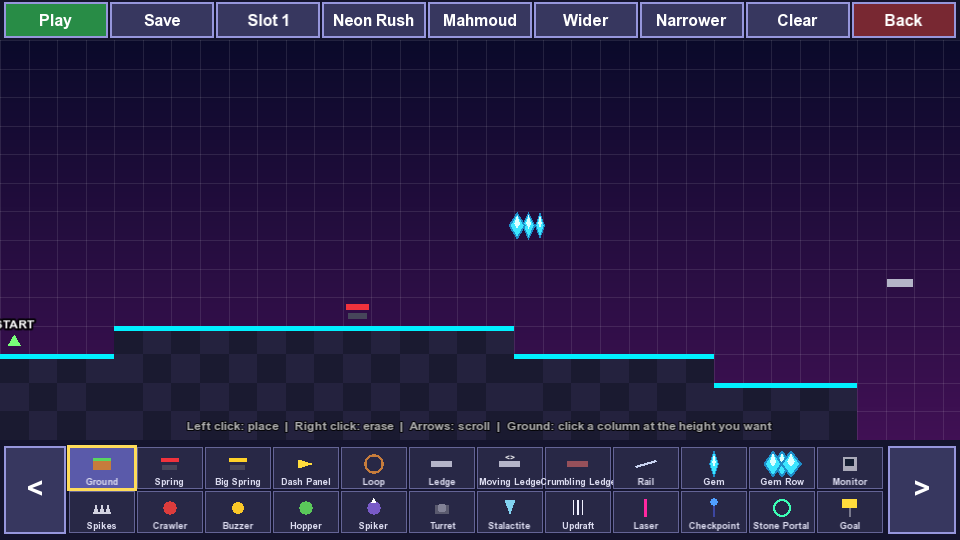Select the Moving Ledge tool
The height and width of the screenshot is (540, 960).
(x=509, y=468)
